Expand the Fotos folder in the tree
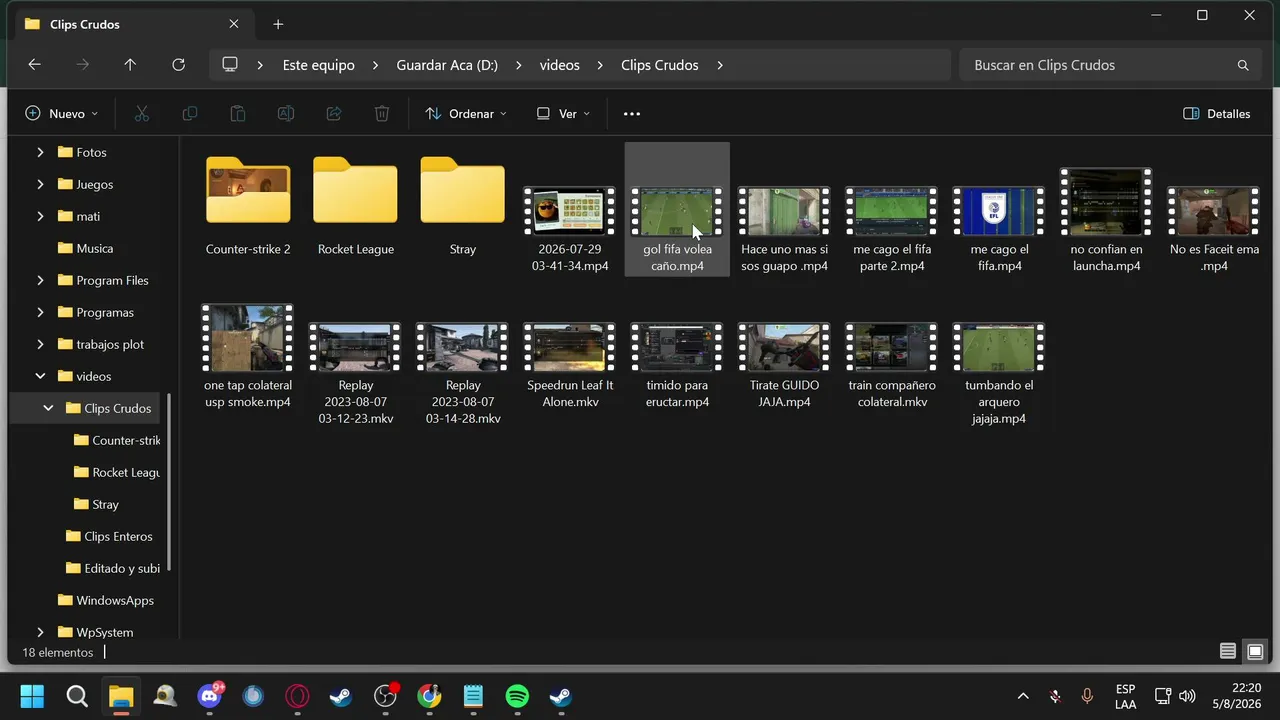1280x720 pixels. tap(40, 152)
